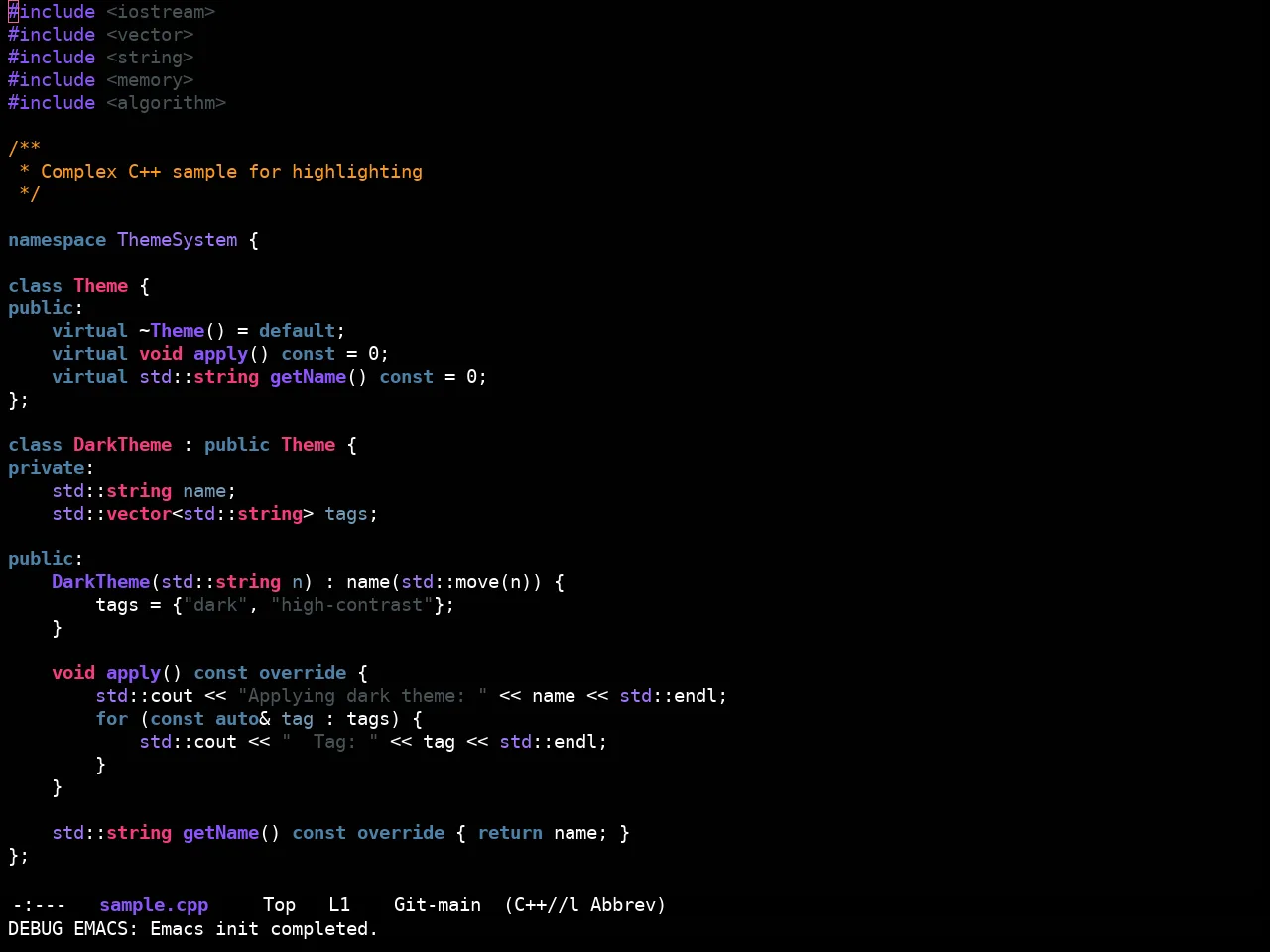
Task: Click 'DarkTheme' constructor name
Action: click(x=100, y=582)
